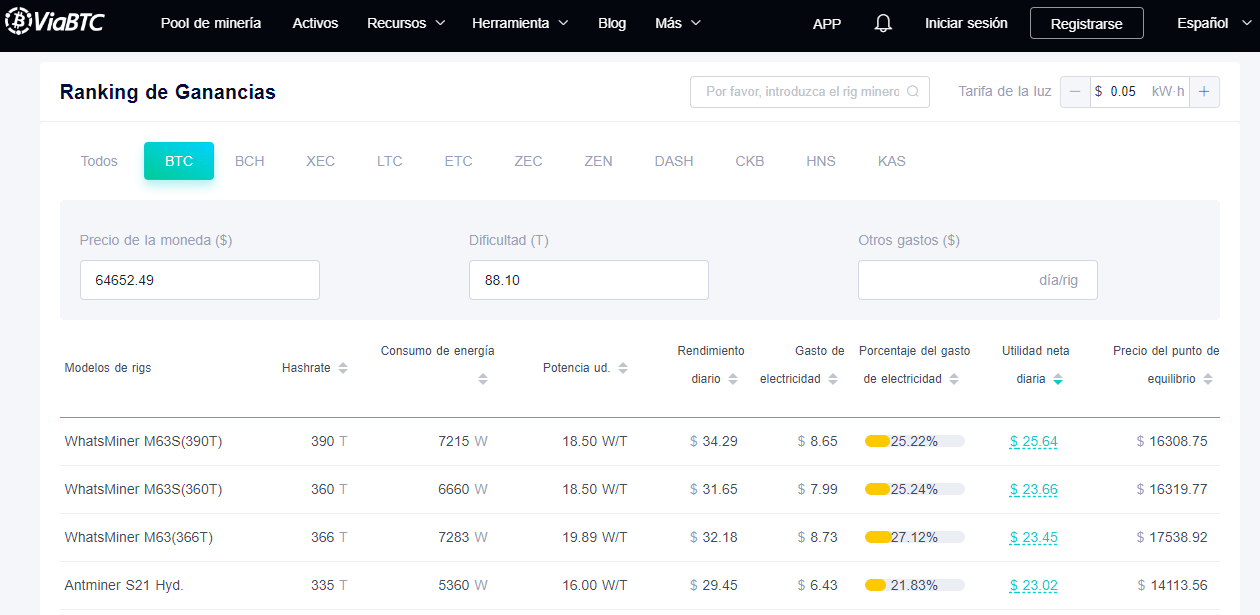Open Iniciar sesión link

pos(966,23)
